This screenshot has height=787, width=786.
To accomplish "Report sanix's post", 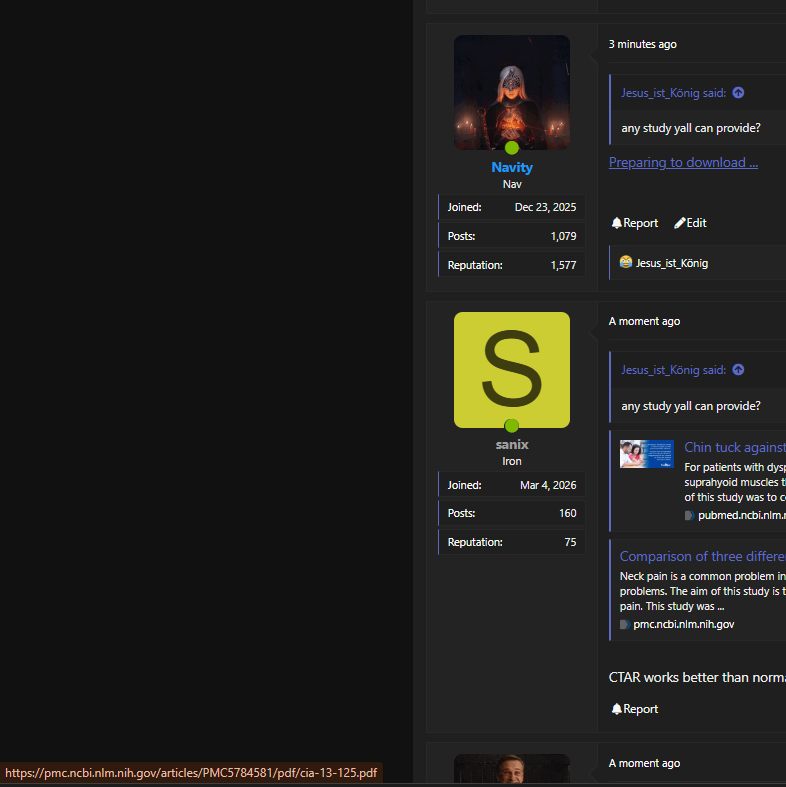I will click(x=635, y=709).
